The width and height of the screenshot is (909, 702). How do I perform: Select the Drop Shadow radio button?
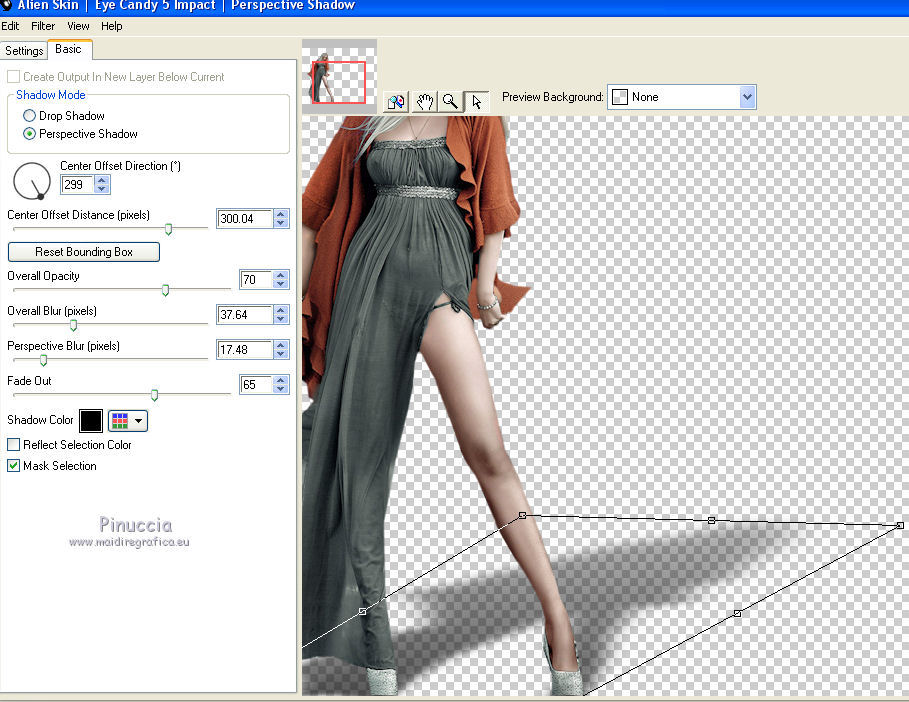[30, 116]
